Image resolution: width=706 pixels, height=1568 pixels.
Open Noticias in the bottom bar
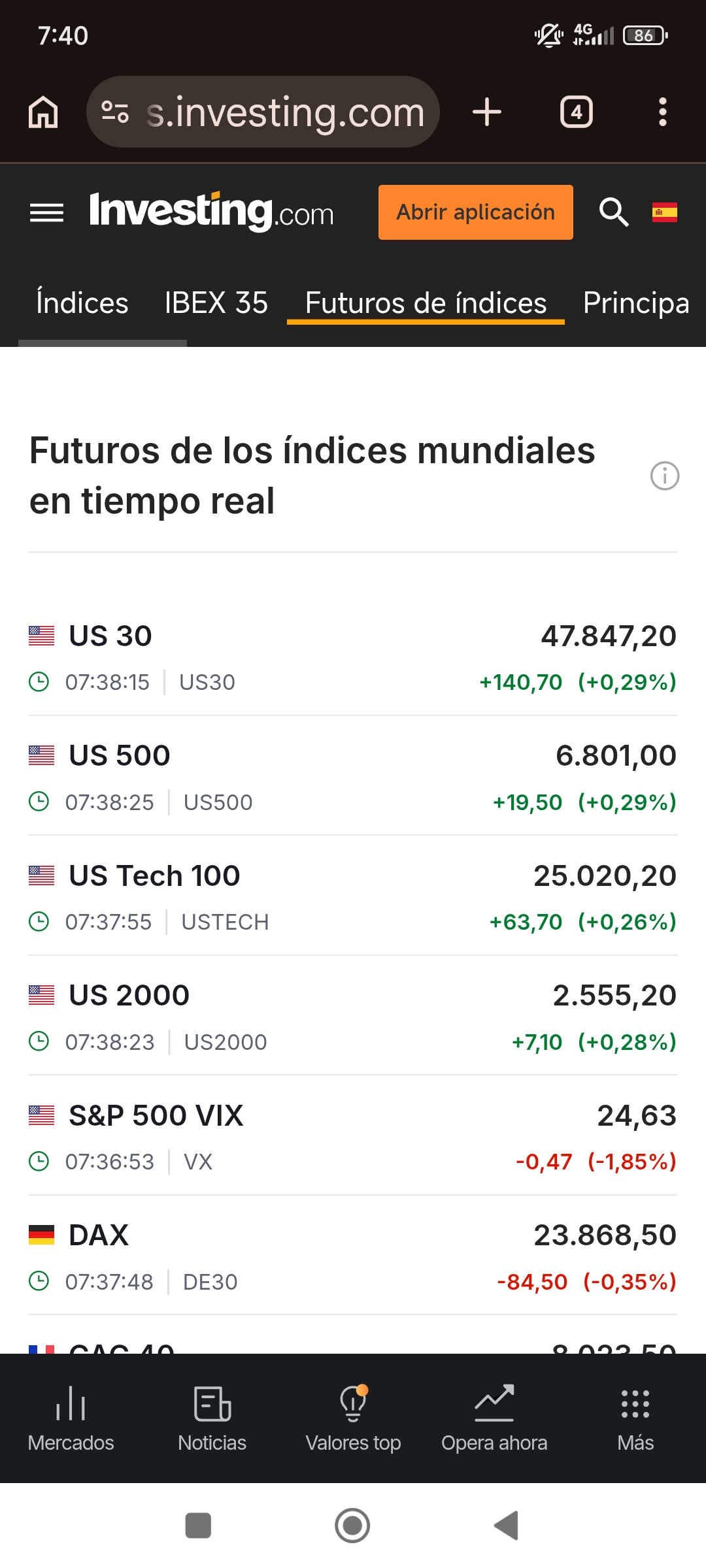tap(212, 1419)
